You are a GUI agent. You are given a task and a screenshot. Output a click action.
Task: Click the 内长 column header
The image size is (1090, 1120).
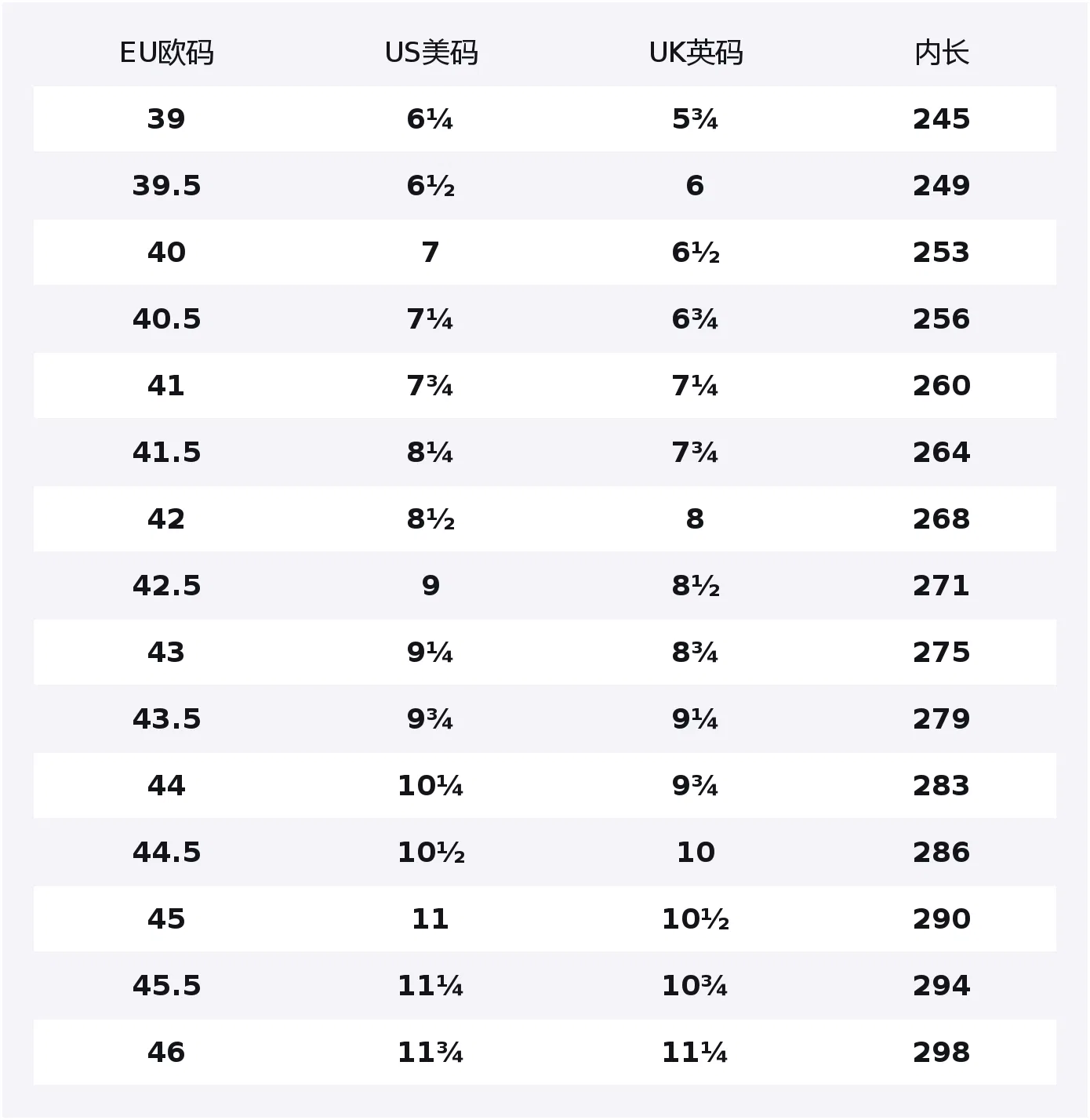click(942, 53)
